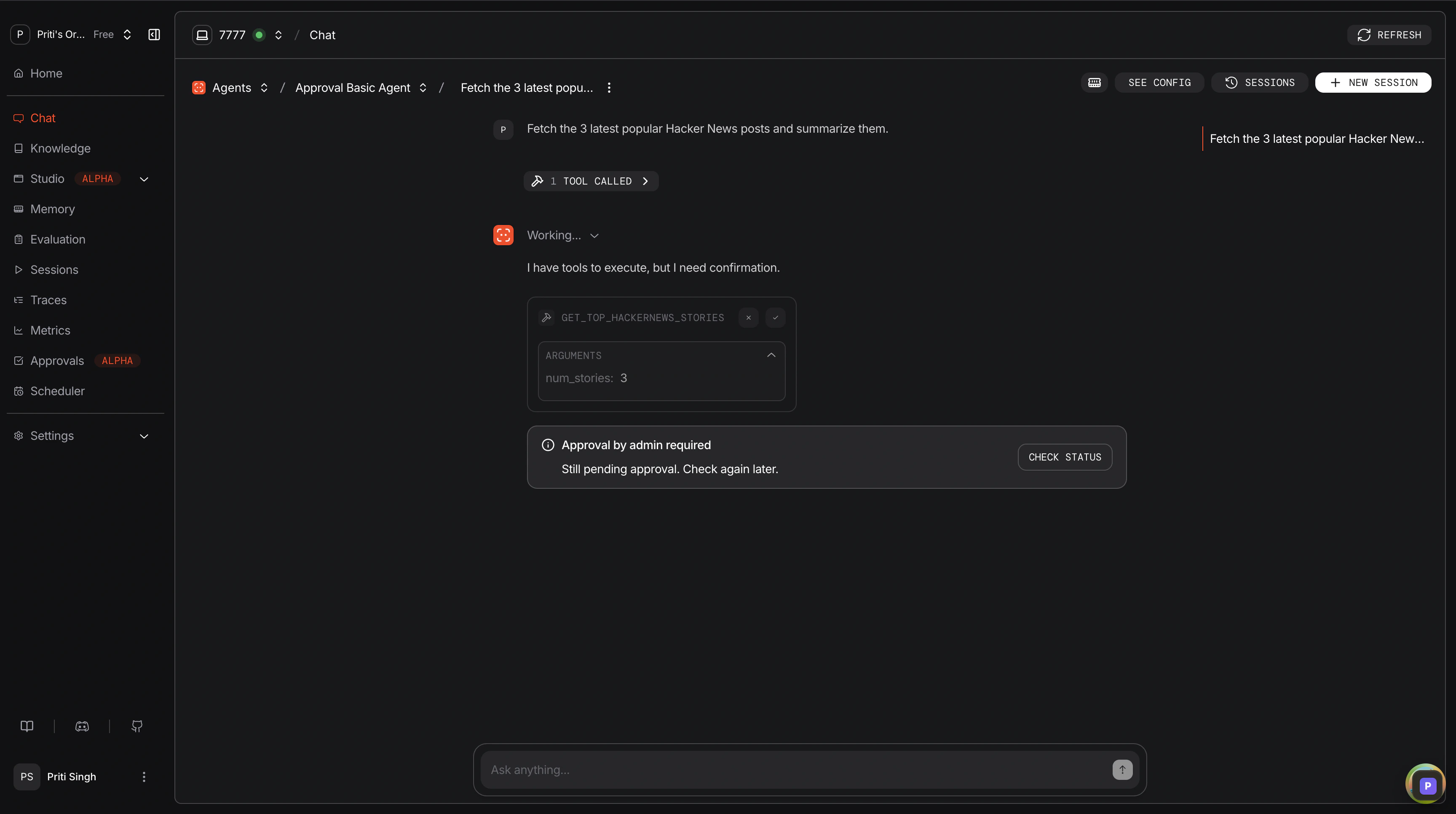This screenshot has height=814, width=1456.
Task: Reject the GET_TOP_HACKERNEWS_STORIES tool call
Action: point(748,317)
